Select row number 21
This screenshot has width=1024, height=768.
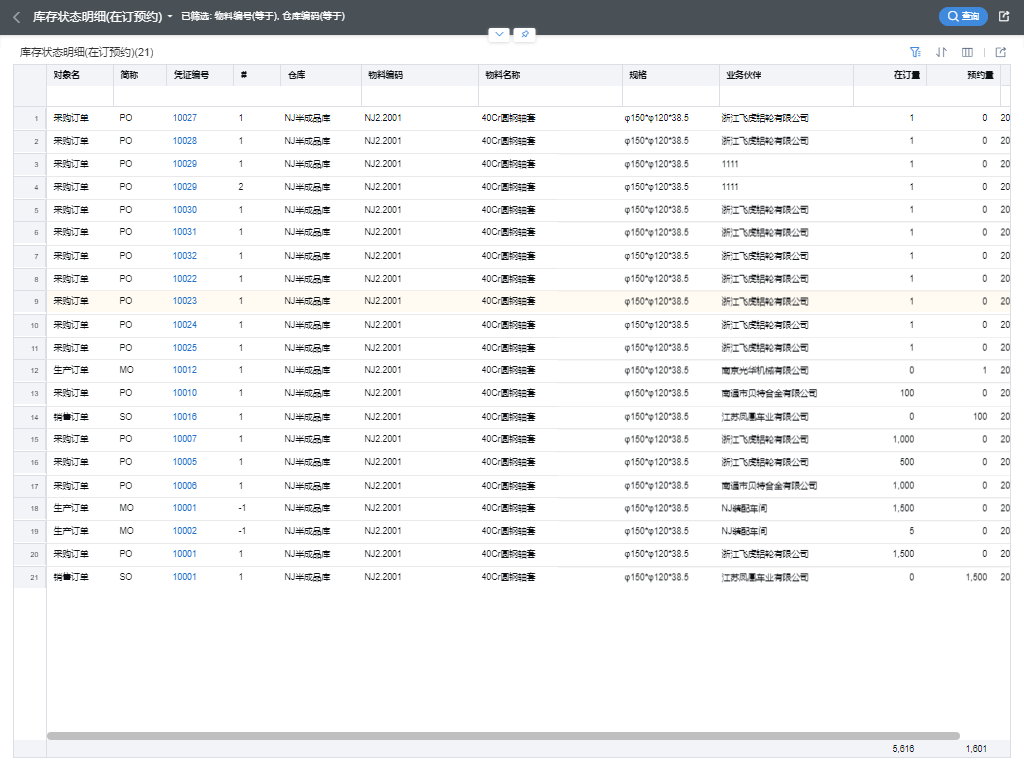point(30,577)
